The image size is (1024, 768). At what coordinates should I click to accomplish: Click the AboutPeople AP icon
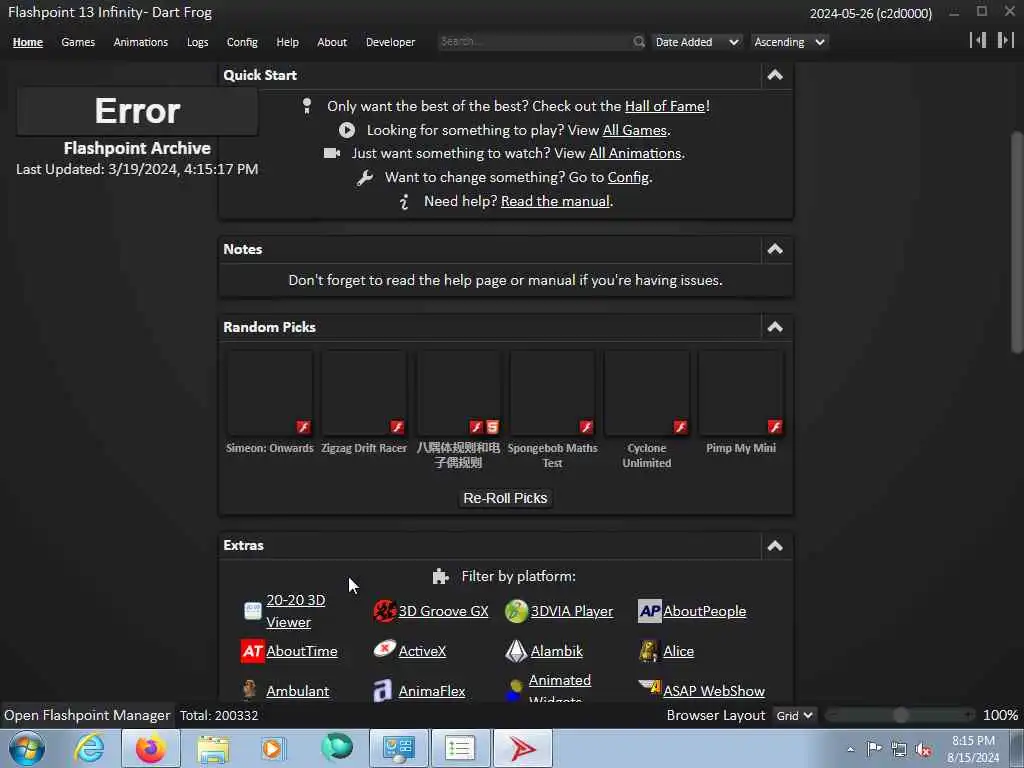(x=650, y=611)
